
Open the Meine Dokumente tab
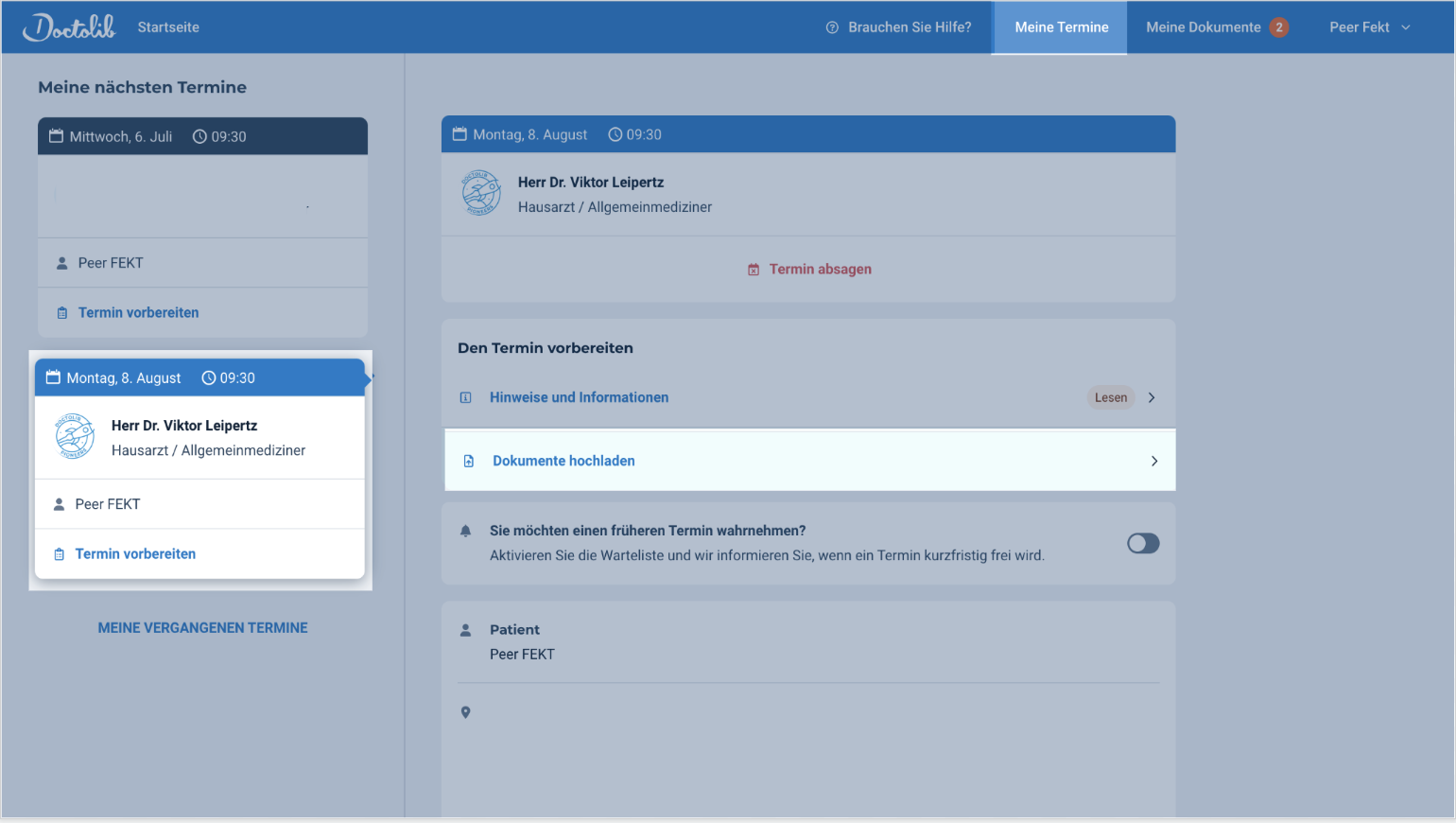[1203, 27]
